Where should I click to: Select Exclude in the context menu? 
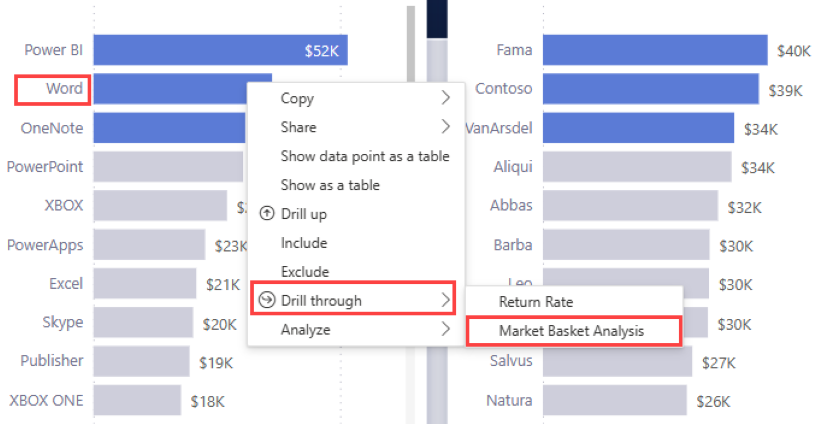coord(305,272)
